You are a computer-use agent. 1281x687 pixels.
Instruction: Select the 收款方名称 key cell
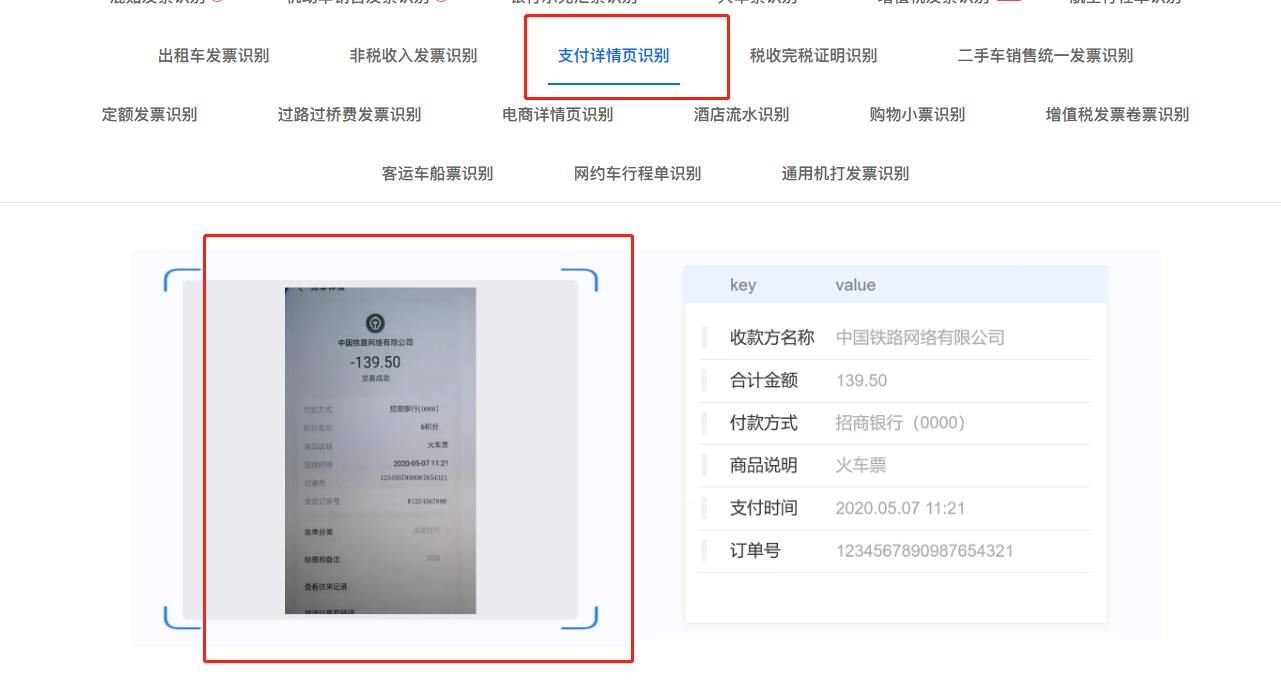(772, 338)
